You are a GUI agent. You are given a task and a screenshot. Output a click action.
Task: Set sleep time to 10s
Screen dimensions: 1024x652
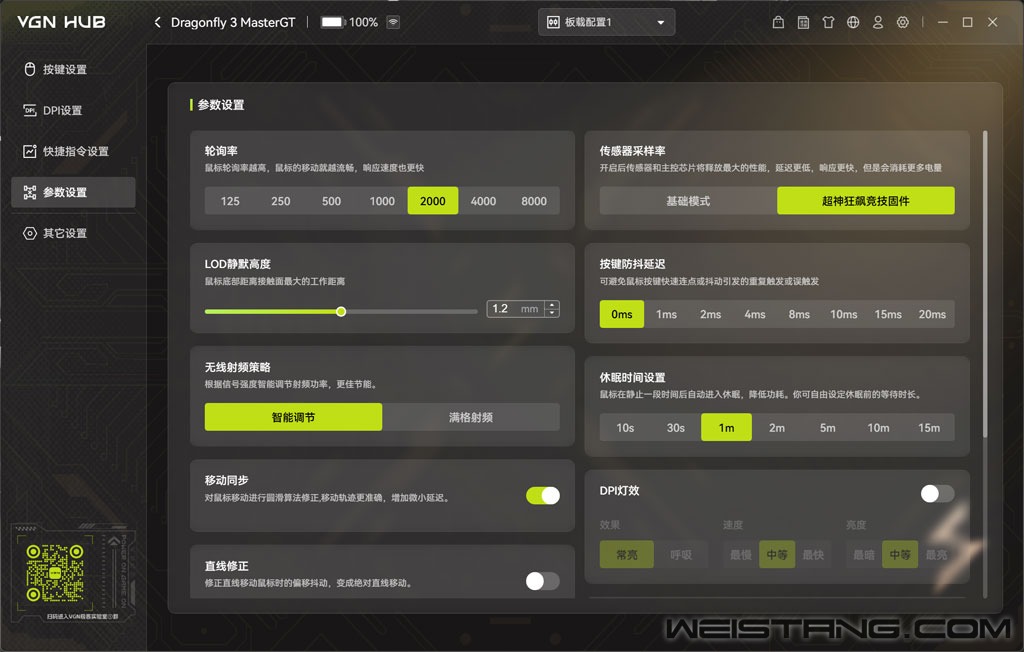625,428
